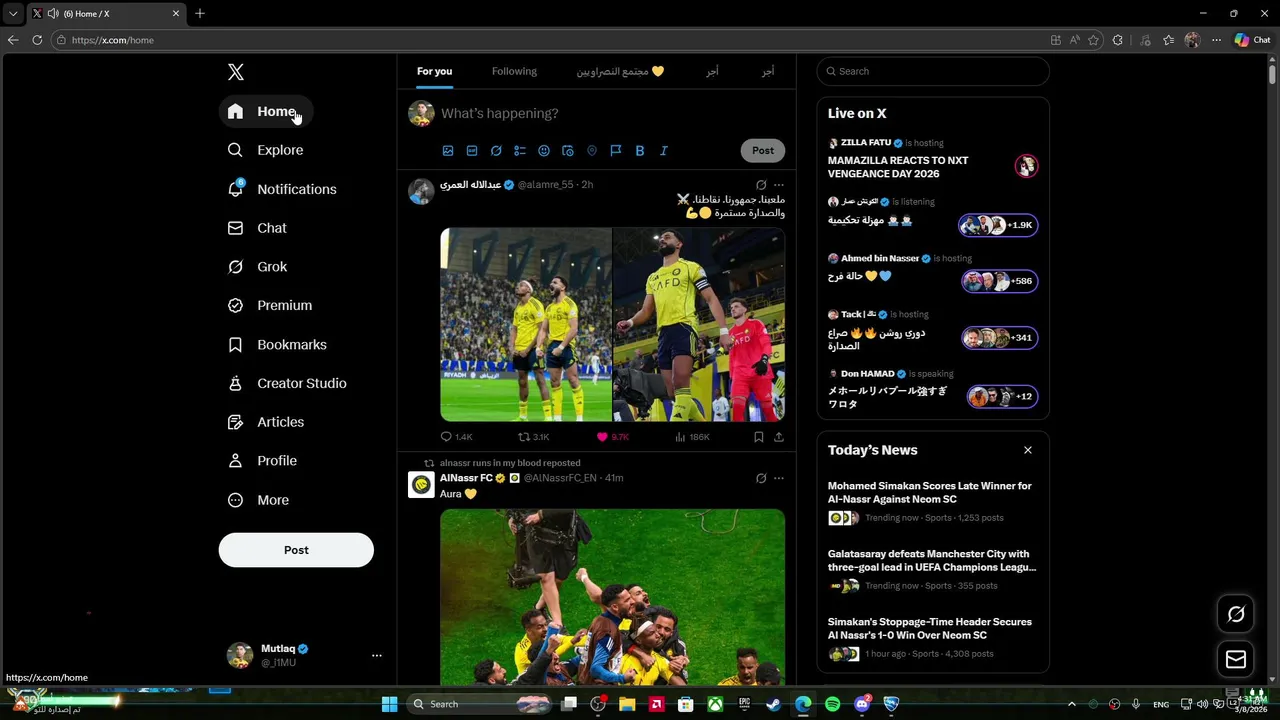Image resolution: width=1280 pixels, height=720 pixels.
Task: Reload the page with browser refresh
Action: click(37, 40)
